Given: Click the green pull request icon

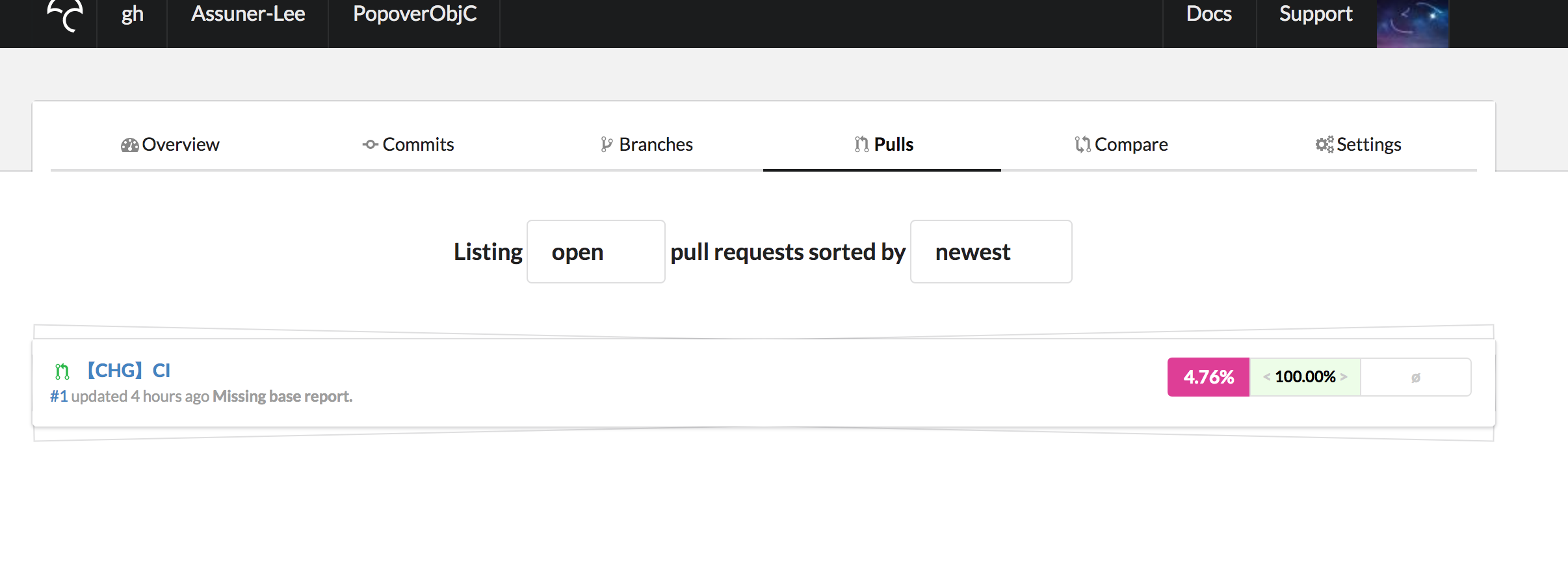Looking at the screenshot, I should [62, 371].
